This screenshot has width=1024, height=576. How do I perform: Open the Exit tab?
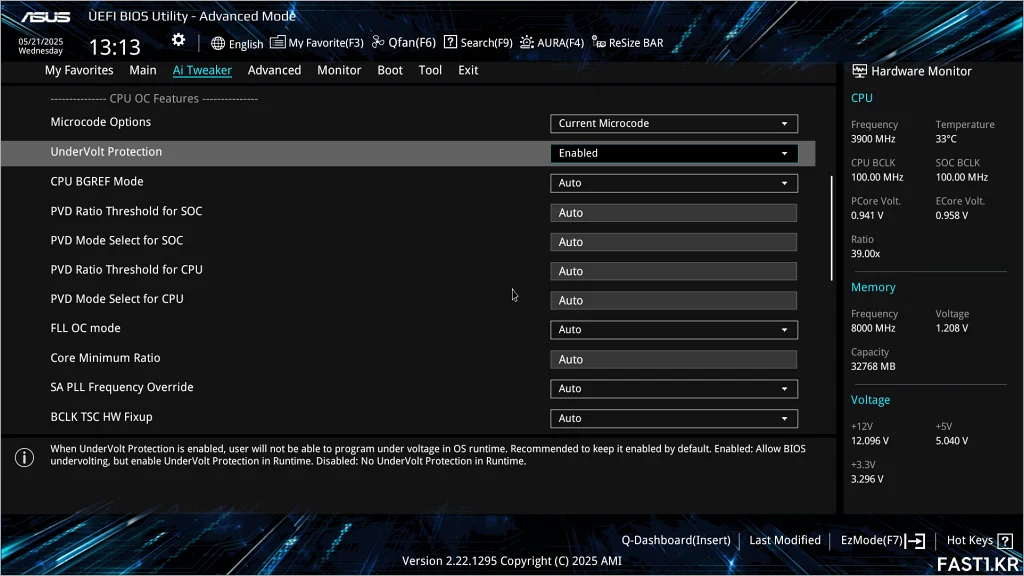[x=468, y=70]
